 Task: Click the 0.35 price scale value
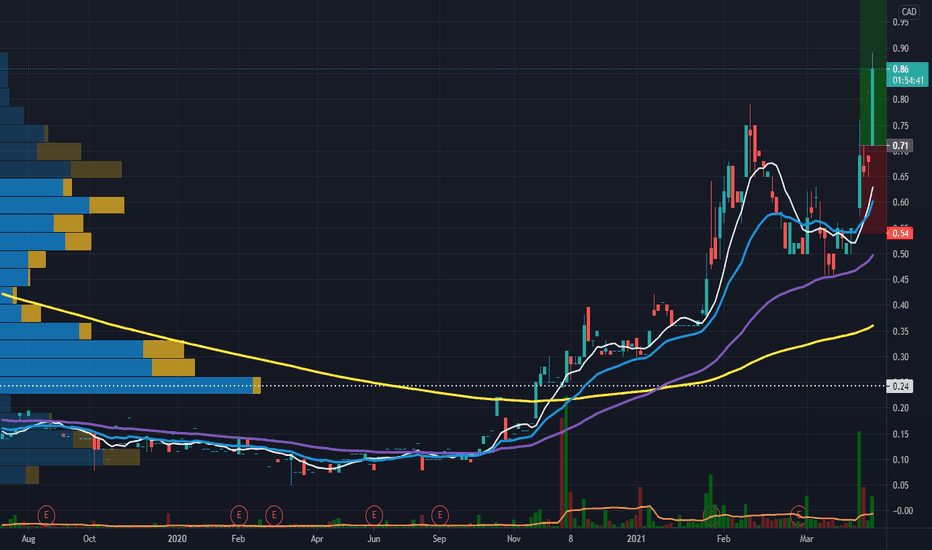click(x=900, y=331)
